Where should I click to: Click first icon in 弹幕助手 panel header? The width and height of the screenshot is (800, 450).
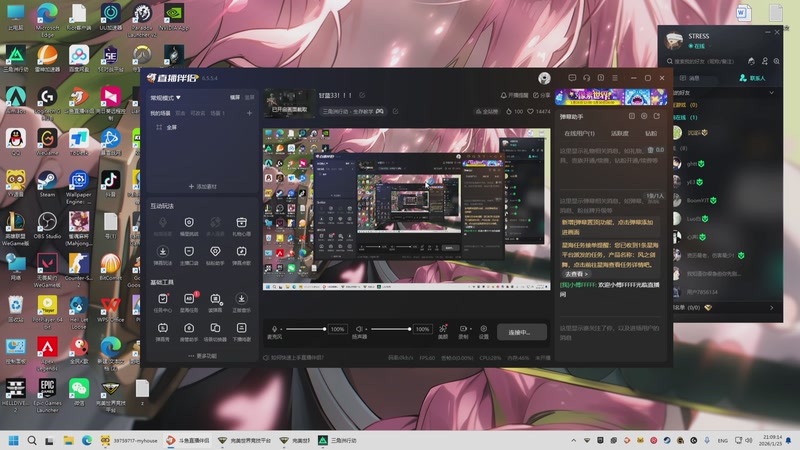tap(632, 116)
